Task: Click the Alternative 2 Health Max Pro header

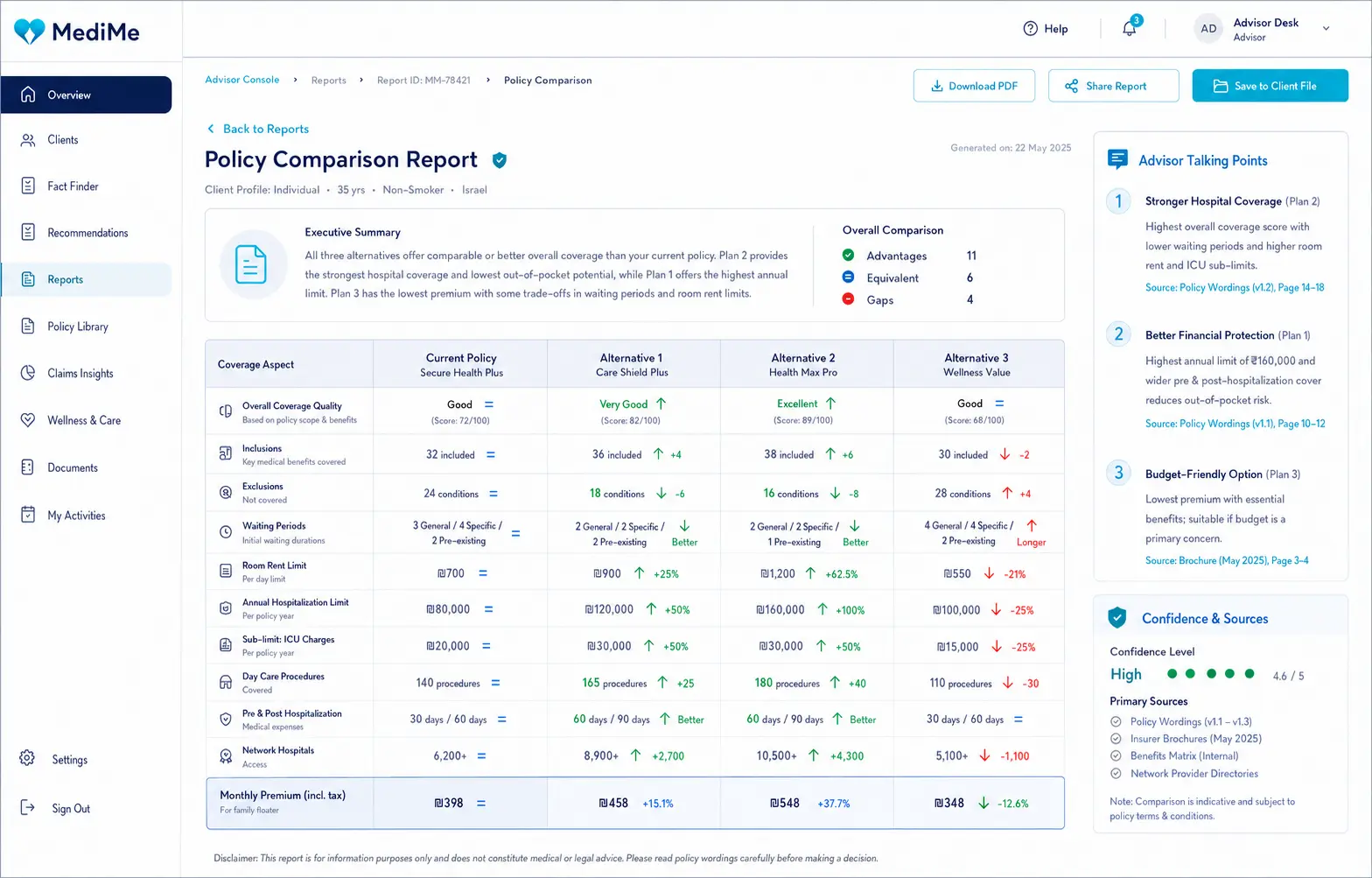Action: coord(803,364)
